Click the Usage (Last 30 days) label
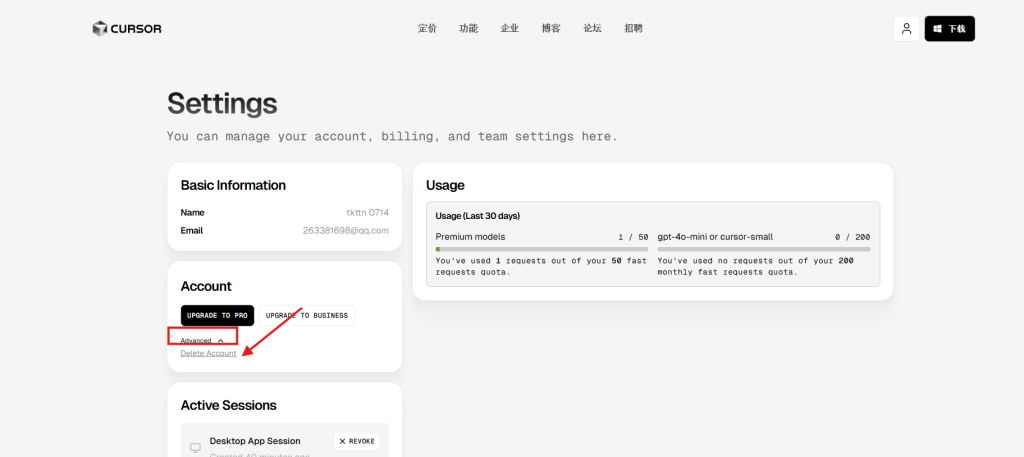The height and width of the screenshot is (457, 1024). 477,215
